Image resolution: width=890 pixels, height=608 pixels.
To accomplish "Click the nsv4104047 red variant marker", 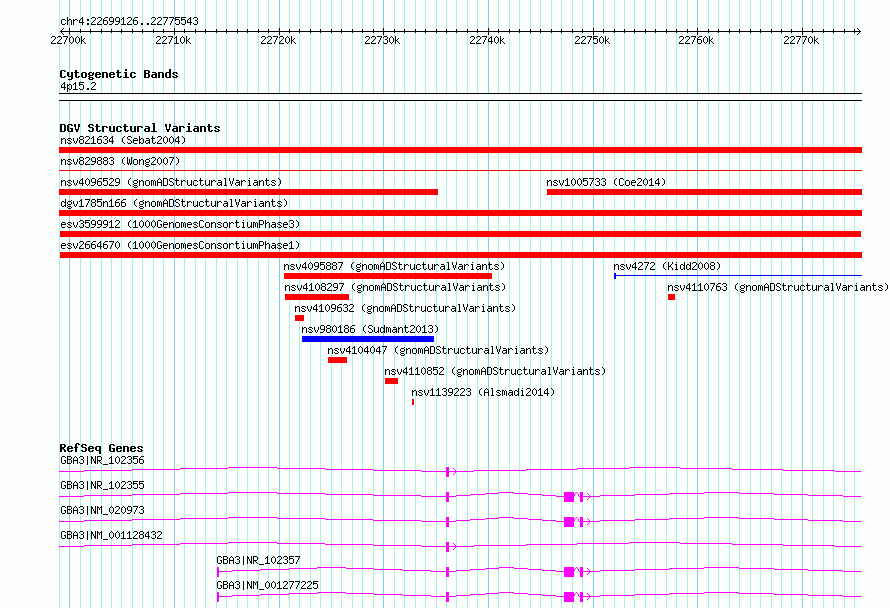I will [x=337, y=360].
